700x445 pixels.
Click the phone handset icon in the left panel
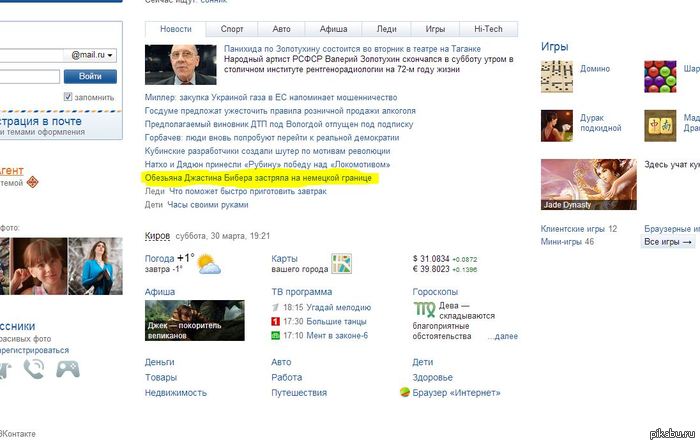click(34, 369)
